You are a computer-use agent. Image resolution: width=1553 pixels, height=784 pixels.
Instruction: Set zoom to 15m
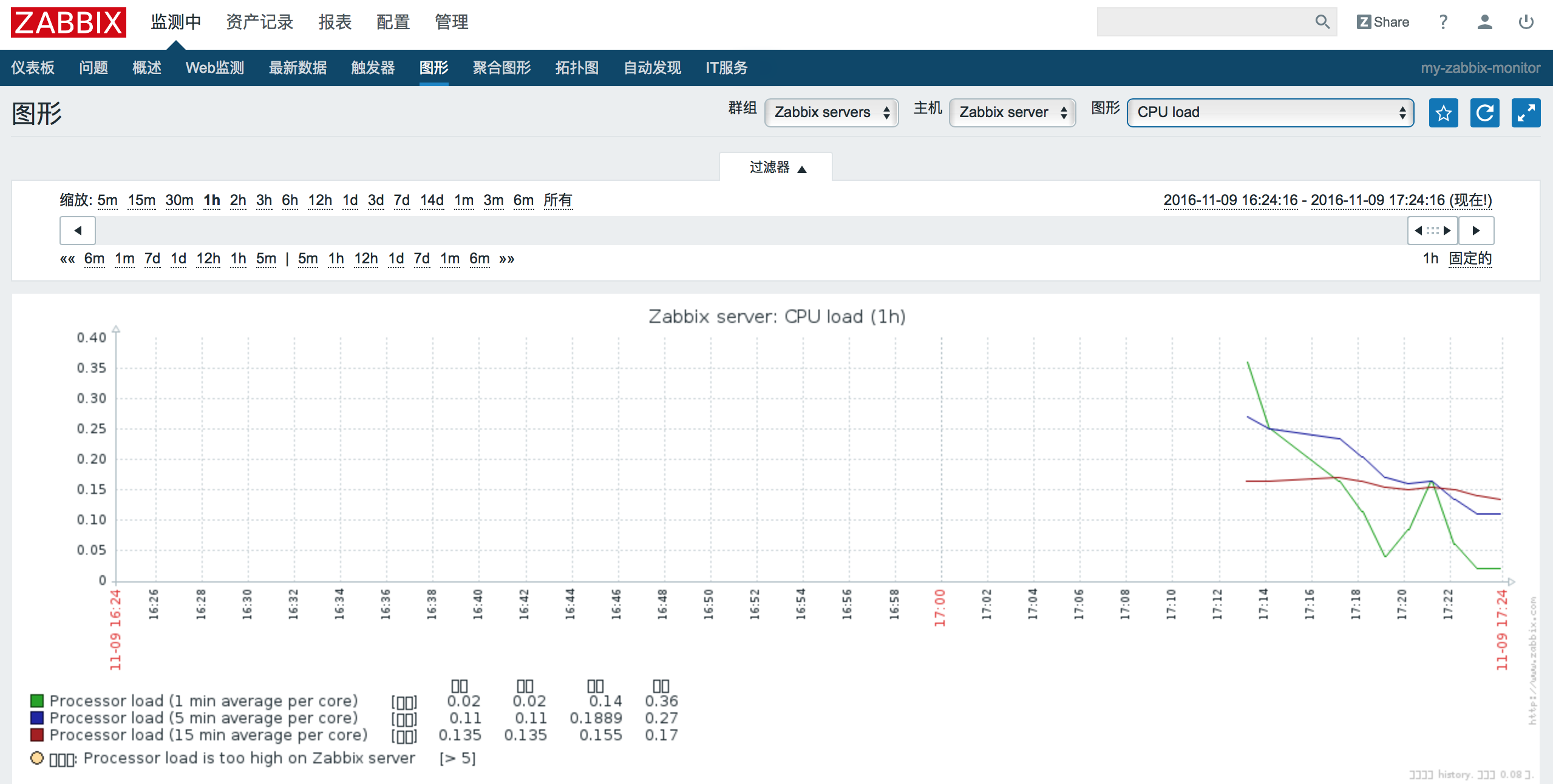point(141,200)
